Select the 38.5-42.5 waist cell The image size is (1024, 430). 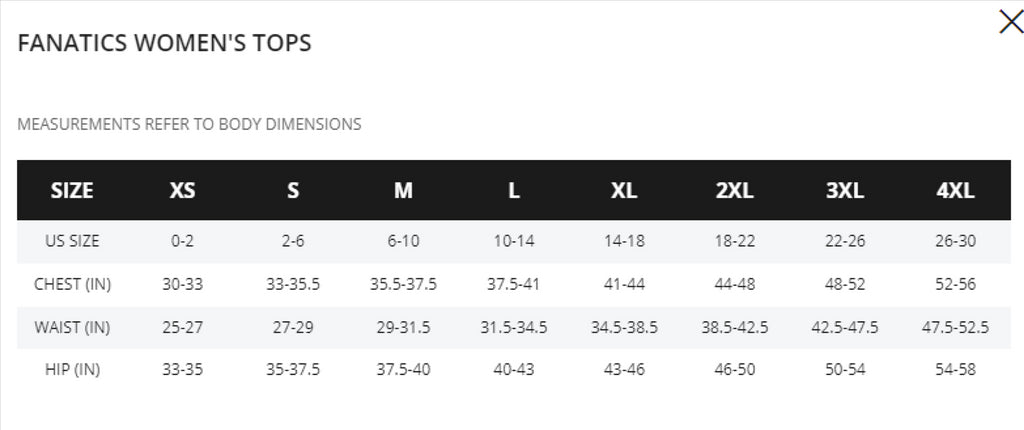pyautogui.click(x=735, y=327)
